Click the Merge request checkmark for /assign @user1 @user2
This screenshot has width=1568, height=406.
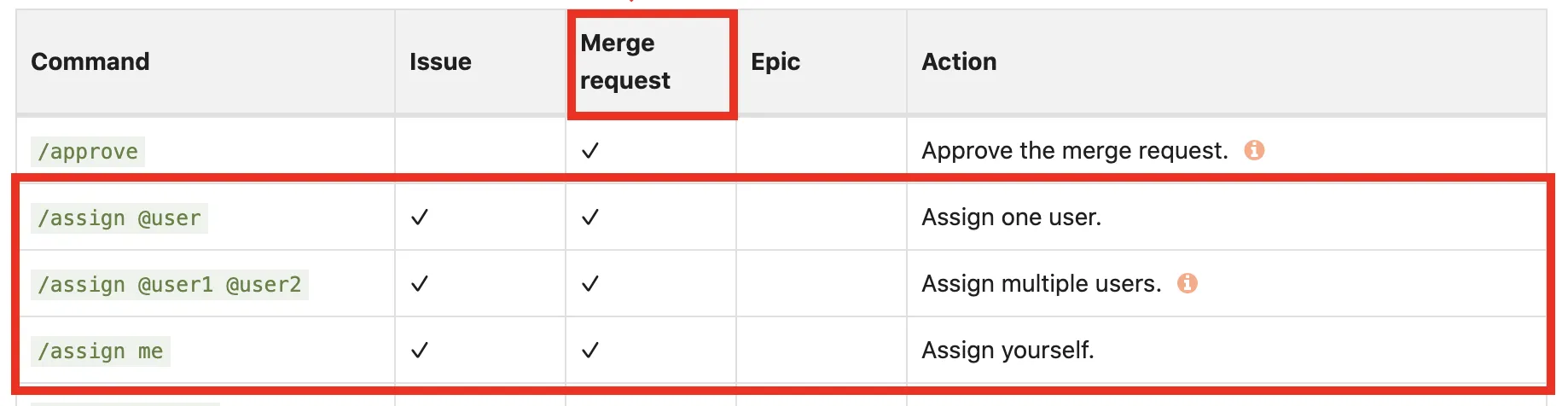[589, 284]
